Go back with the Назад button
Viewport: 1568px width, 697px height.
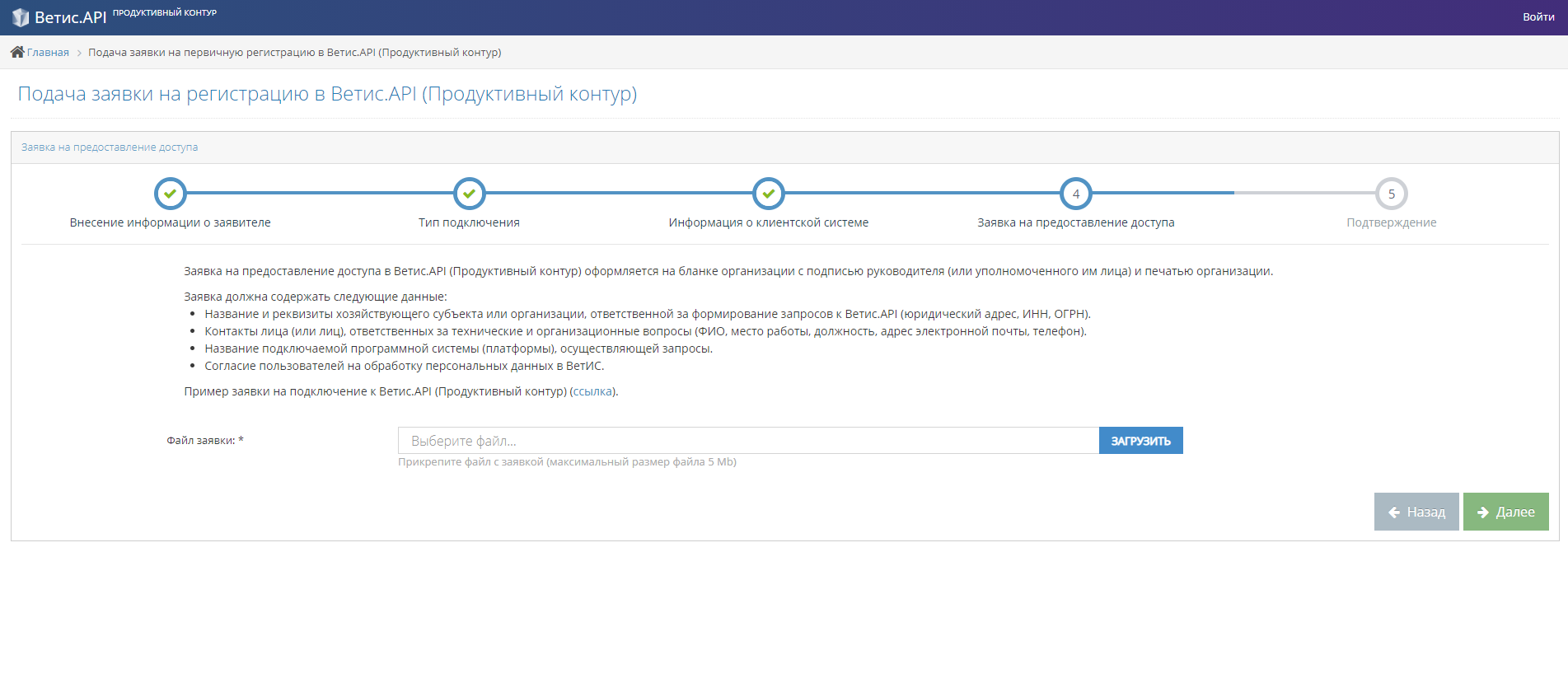tap(1416, 512)
